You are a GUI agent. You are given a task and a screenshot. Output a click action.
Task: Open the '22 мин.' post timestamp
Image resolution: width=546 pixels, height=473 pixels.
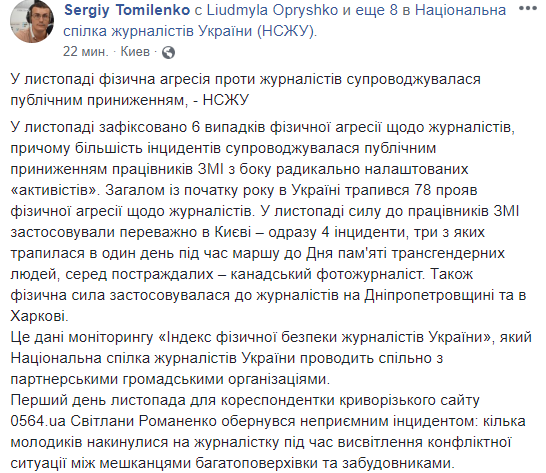click(x=86, y=52)
